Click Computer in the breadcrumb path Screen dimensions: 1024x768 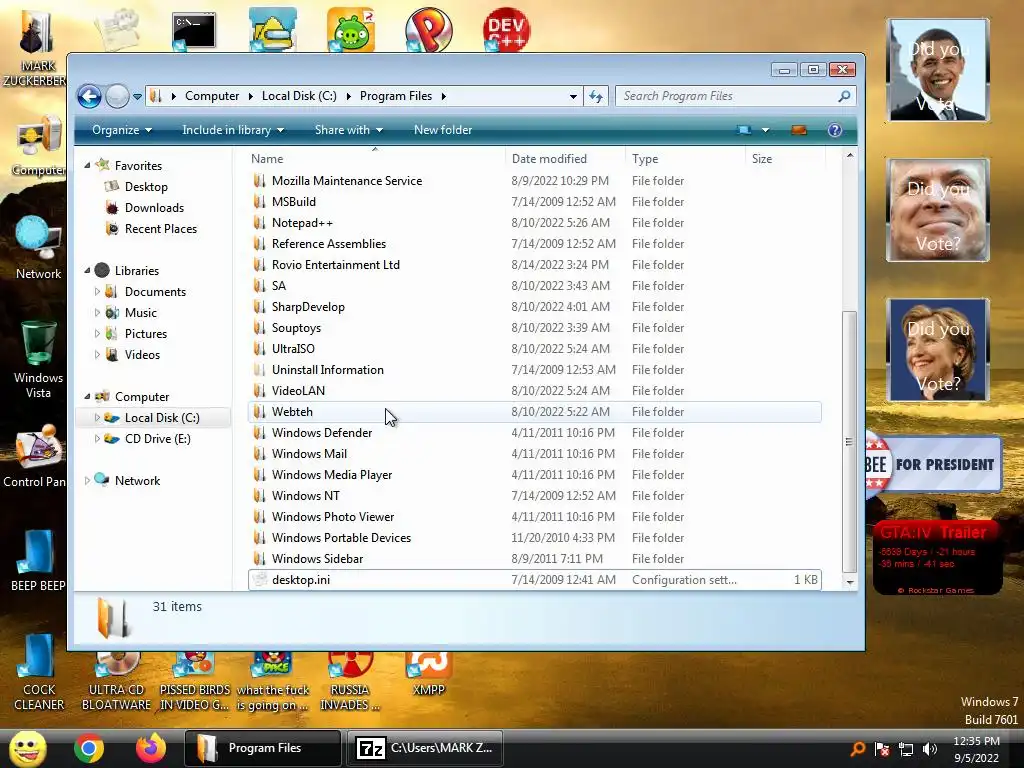tap(212, 96)
